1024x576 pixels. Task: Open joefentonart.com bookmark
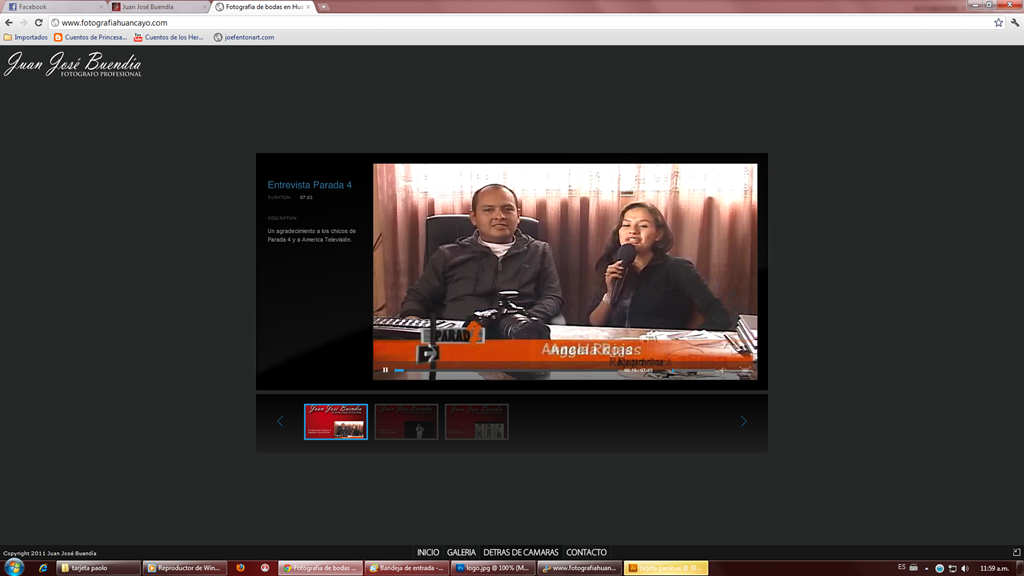pyautogui.click(x=244, y=37)
